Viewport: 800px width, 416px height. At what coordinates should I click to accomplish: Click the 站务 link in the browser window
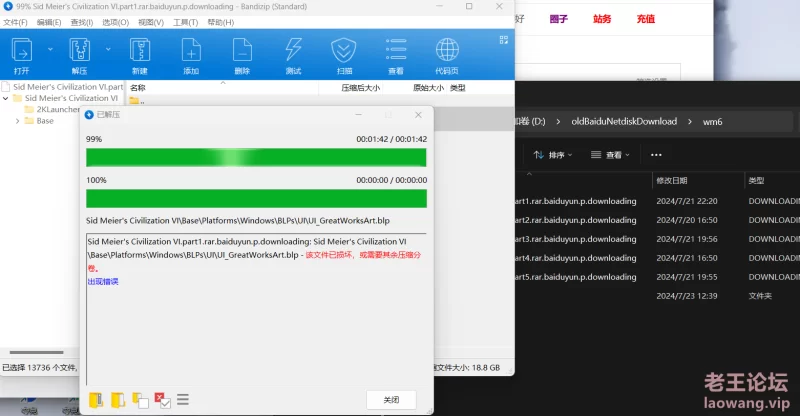point(602,19)
